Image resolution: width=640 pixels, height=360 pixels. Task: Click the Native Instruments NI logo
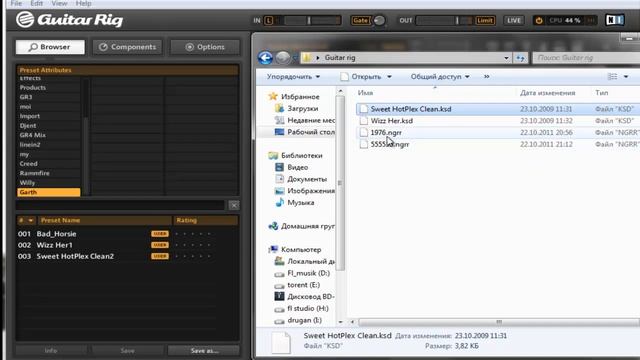pos(615,20)
